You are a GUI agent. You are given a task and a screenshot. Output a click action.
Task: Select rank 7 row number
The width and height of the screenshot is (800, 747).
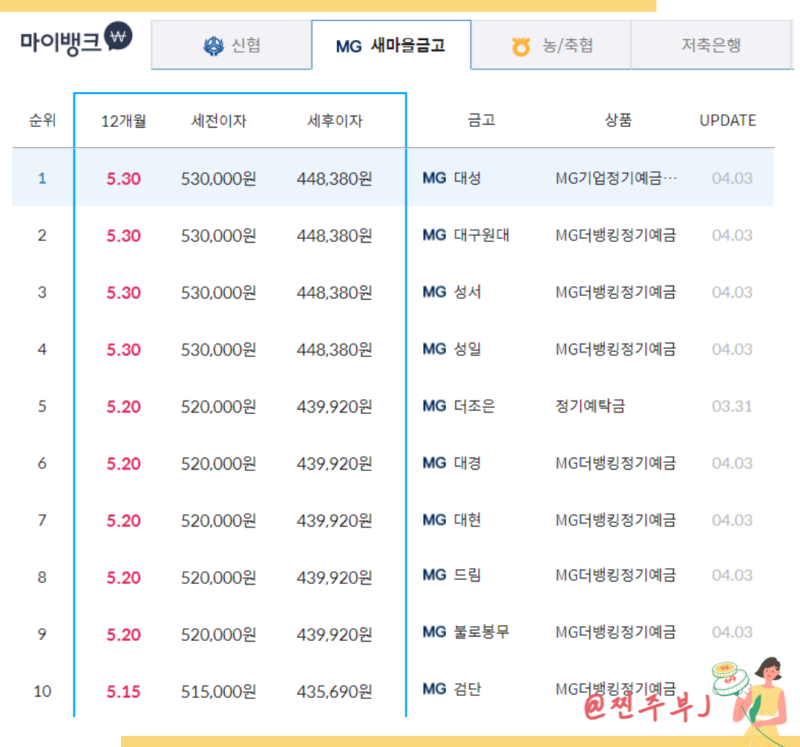pos(42,520)
